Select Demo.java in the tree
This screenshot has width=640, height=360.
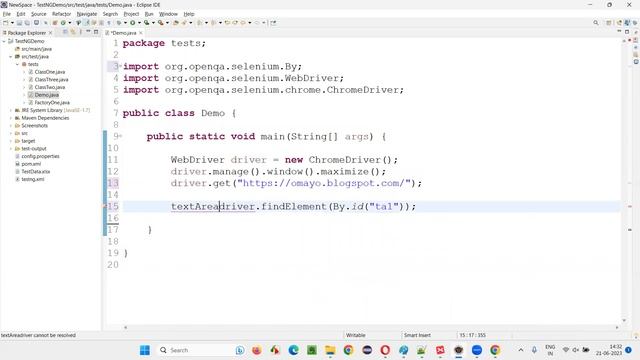point(47,95)
